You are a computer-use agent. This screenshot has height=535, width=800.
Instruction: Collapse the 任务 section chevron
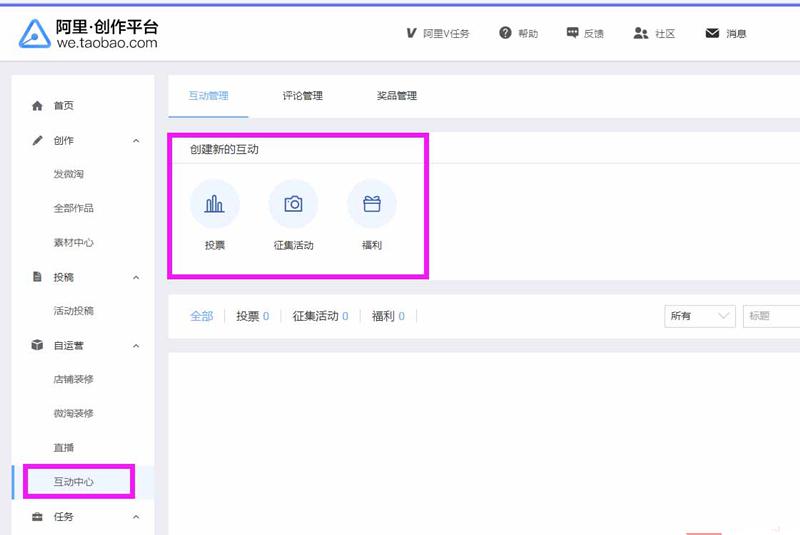coord(136,517)
